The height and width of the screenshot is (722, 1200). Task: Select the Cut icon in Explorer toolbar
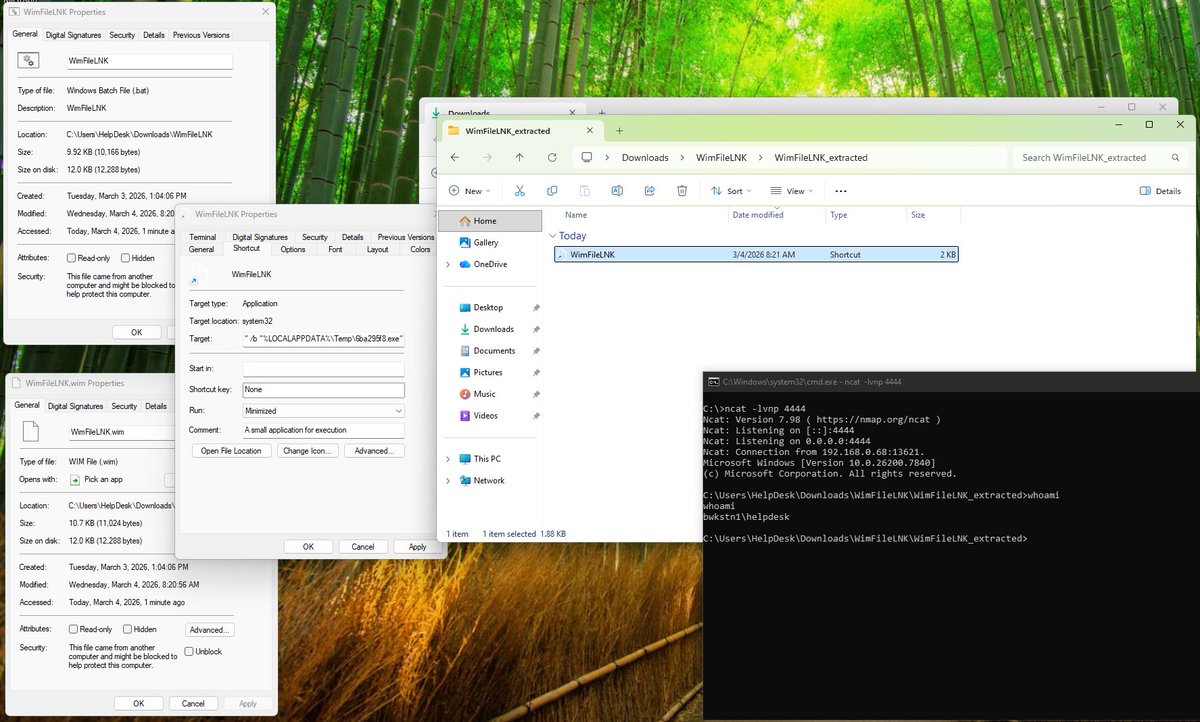pyautogui.click(x=519, y=190)
